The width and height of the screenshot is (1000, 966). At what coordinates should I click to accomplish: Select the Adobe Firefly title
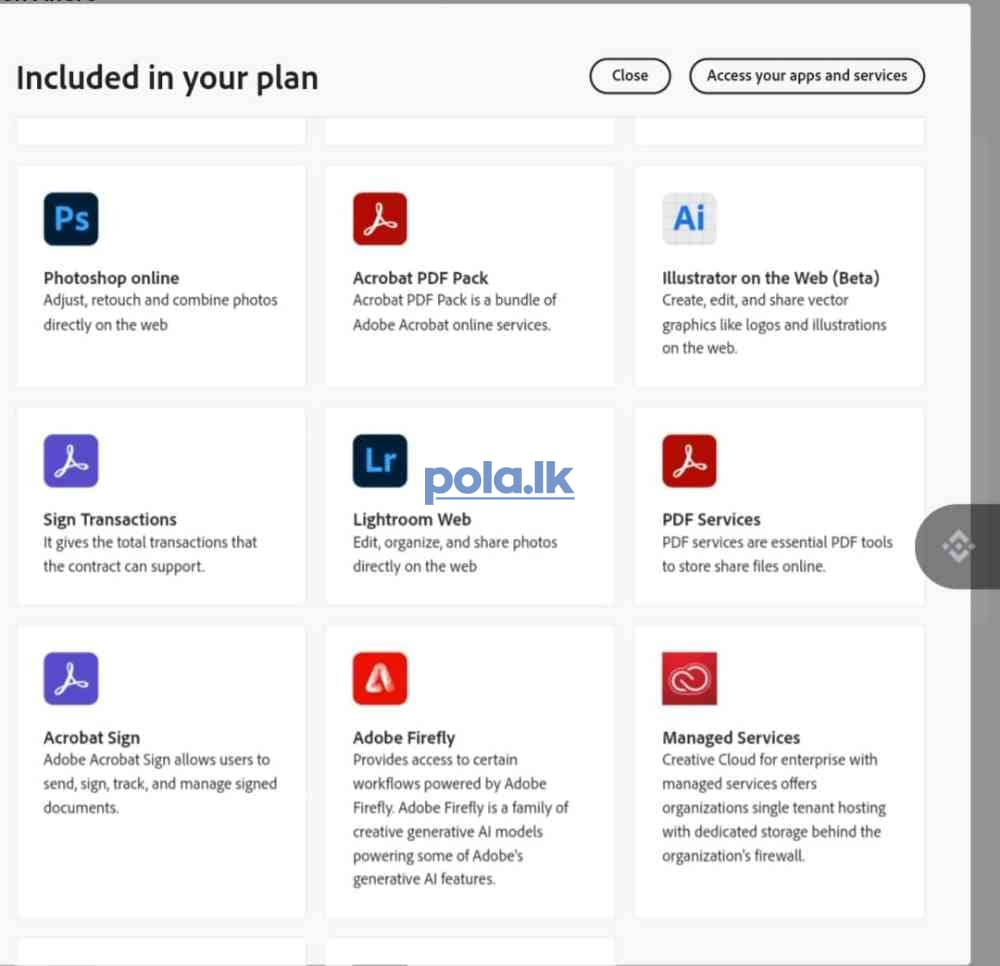coord(404,738)
